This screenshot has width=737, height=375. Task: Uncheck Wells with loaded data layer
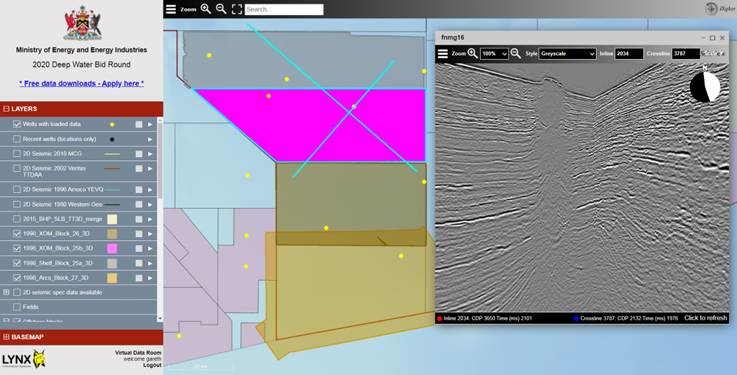tap(17, 124)
